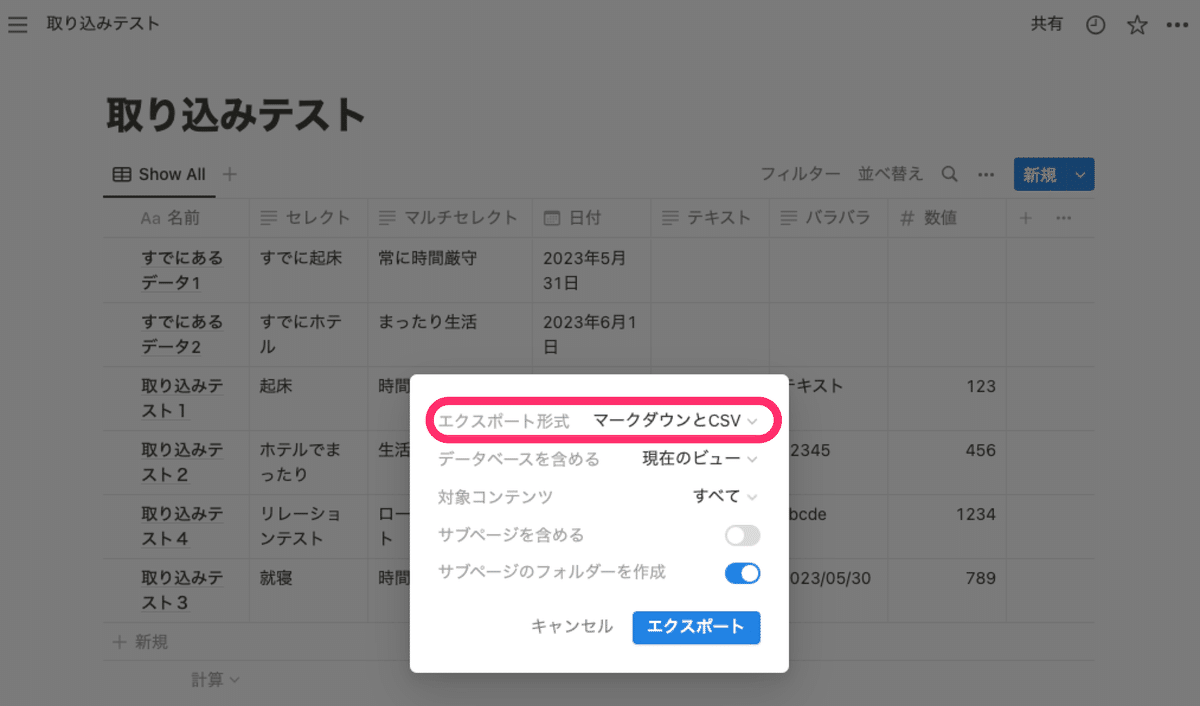This screenshot has width=1200, height=706.
Task: Click the エクスポート button
Action: click(x=696, y=628)
